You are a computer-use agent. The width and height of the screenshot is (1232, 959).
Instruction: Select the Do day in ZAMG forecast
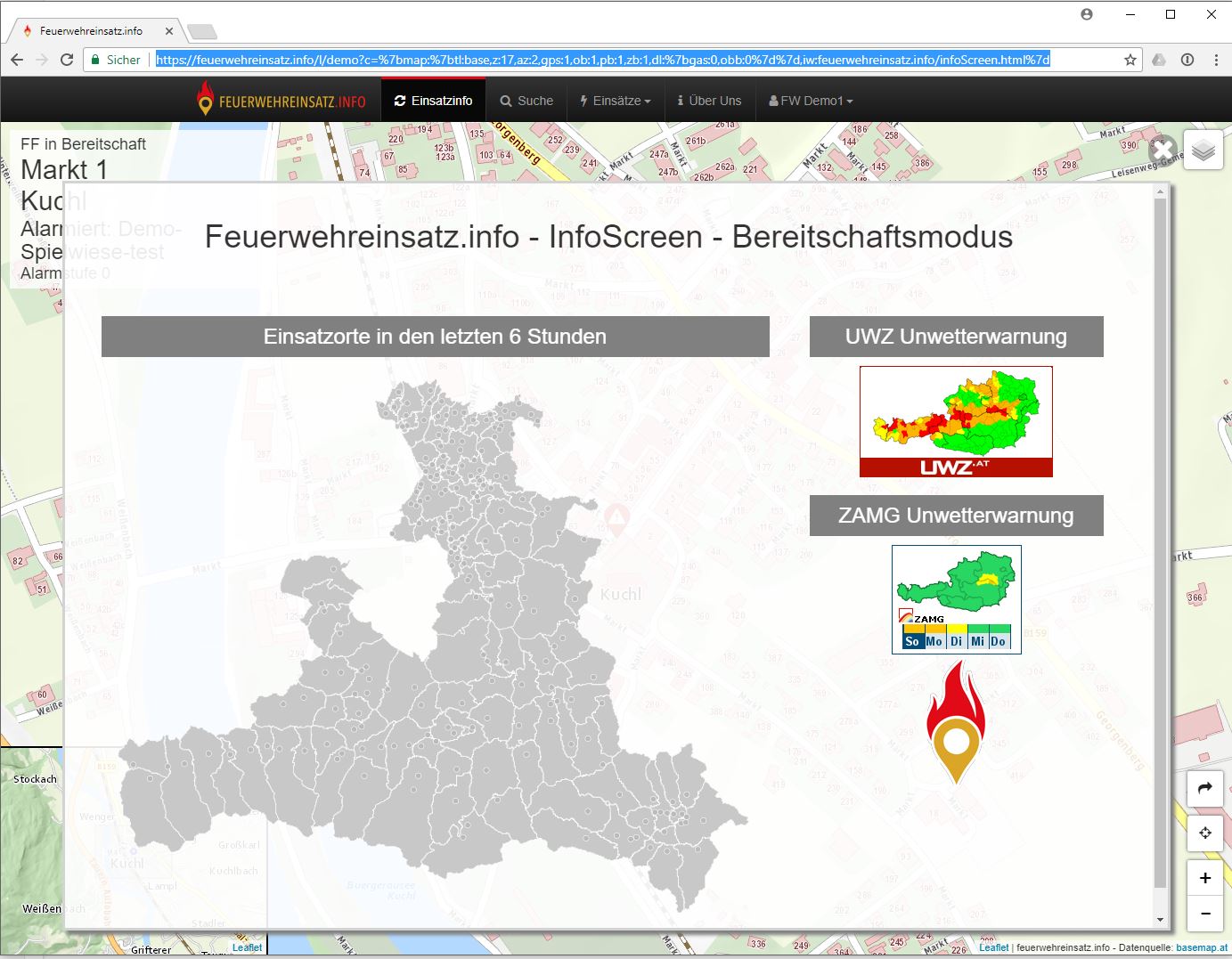point(999,640)
